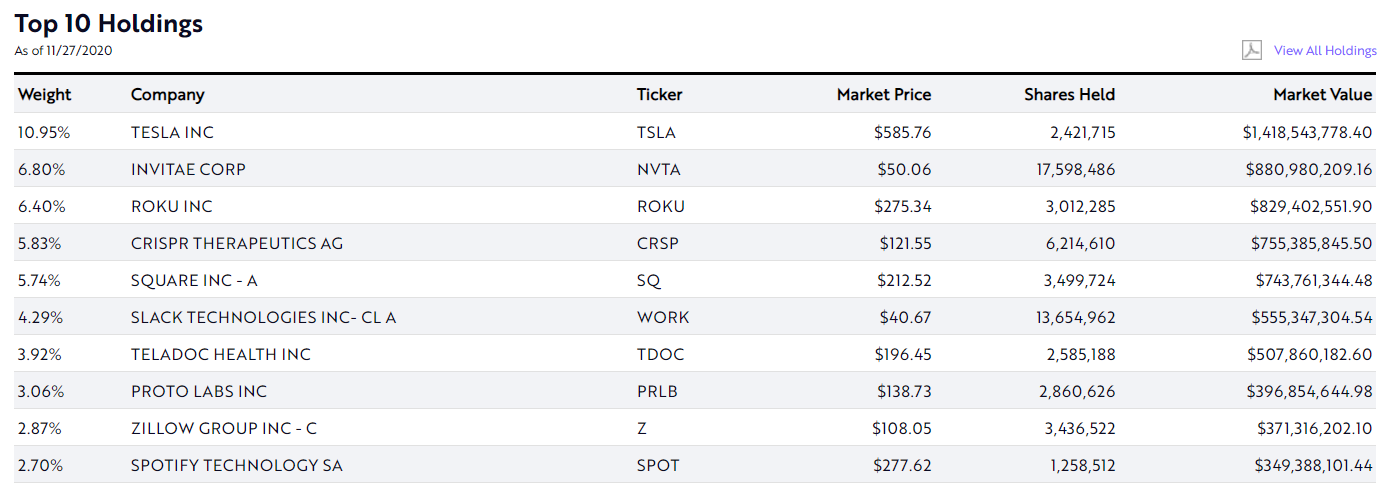Click CRISPR THERAPEUTICS AG company name
This screenshot has width=1392, height=494.
(237, 243)
